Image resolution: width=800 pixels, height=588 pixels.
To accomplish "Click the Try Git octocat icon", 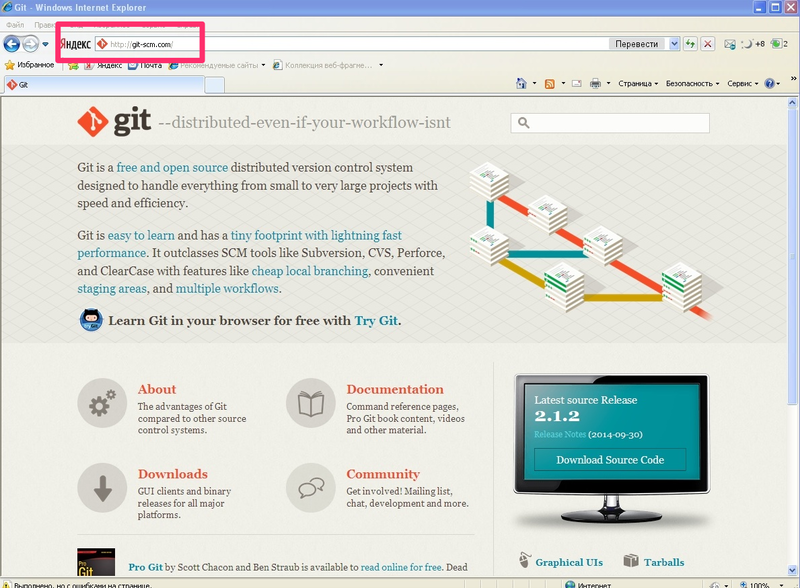I will (91, 320).
